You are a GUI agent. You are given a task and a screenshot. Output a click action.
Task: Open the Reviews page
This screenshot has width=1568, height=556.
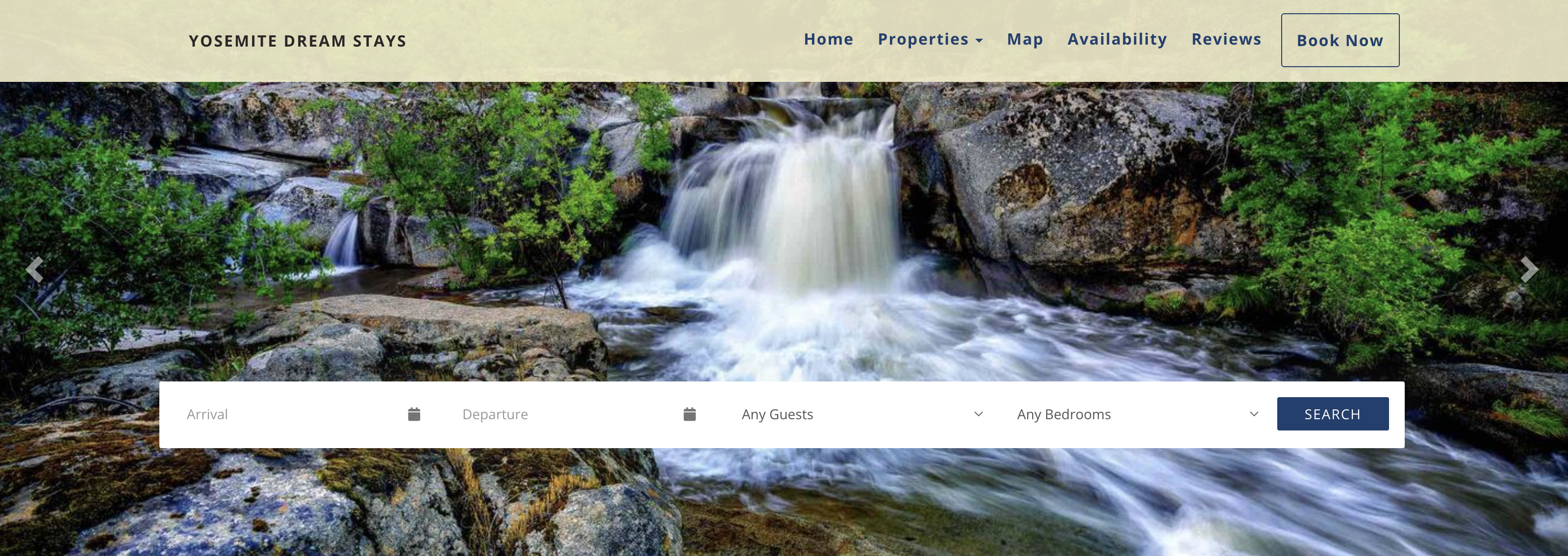pos(1226,40)
